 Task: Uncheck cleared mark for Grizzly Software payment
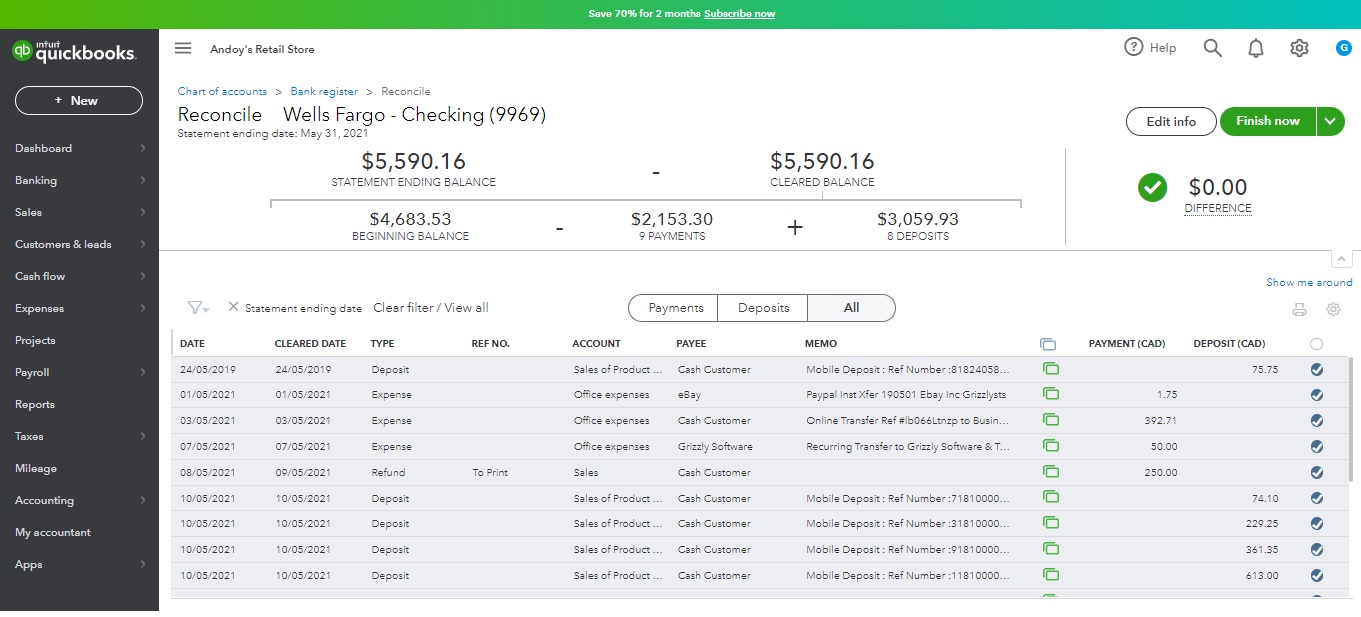1316,446
